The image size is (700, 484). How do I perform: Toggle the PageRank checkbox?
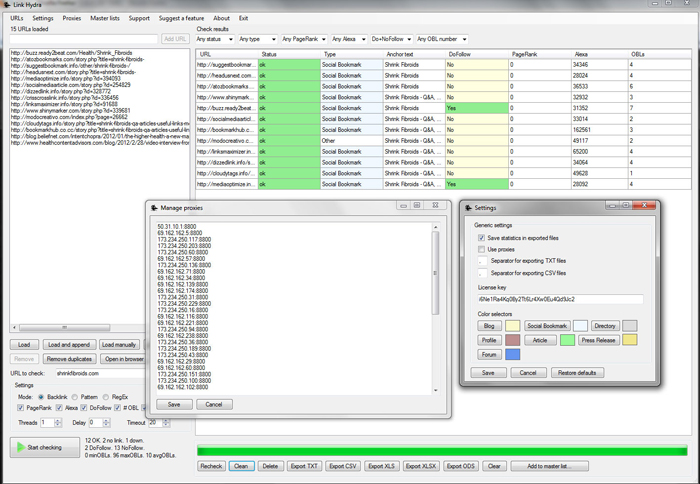point(21,408)
